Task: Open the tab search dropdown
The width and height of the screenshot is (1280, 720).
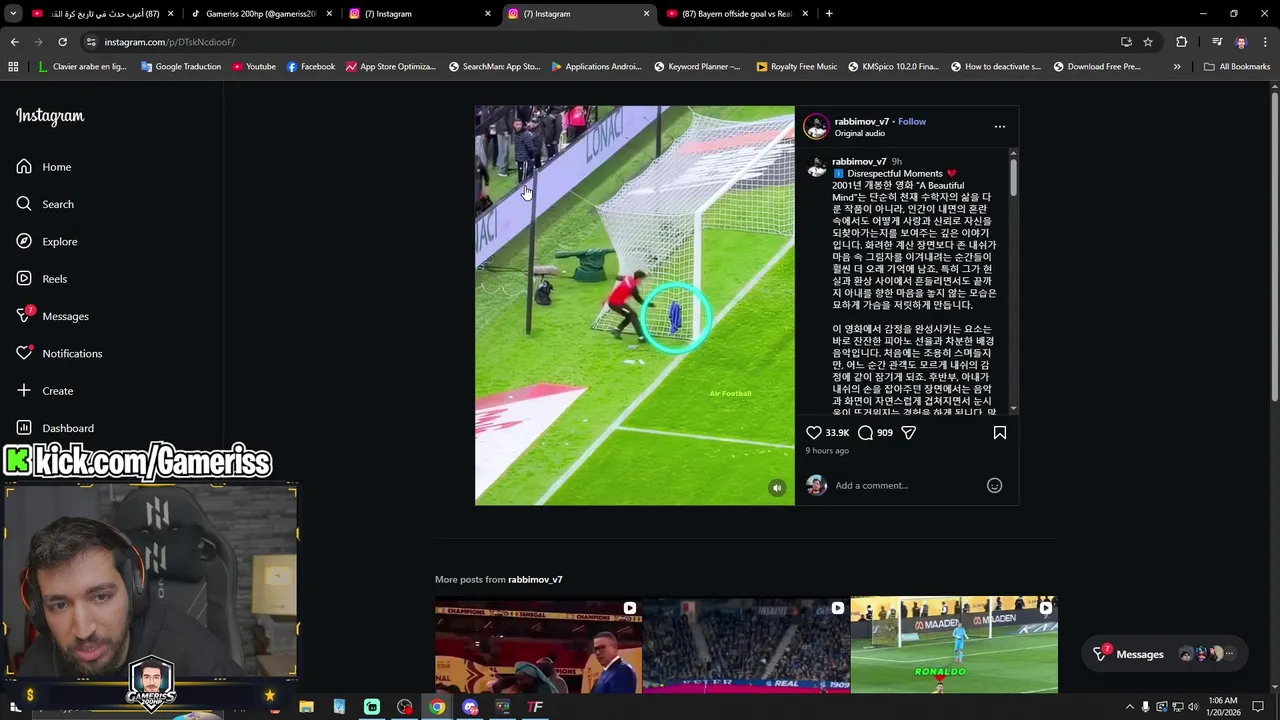Action: [13, 14]
